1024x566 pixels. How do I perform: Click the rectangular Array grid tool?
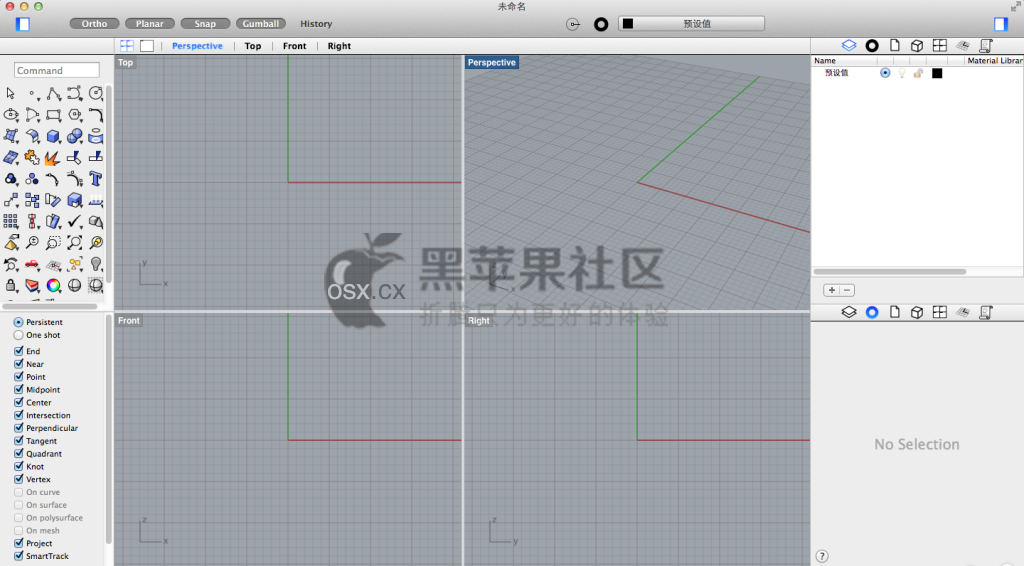click(10, 221)
